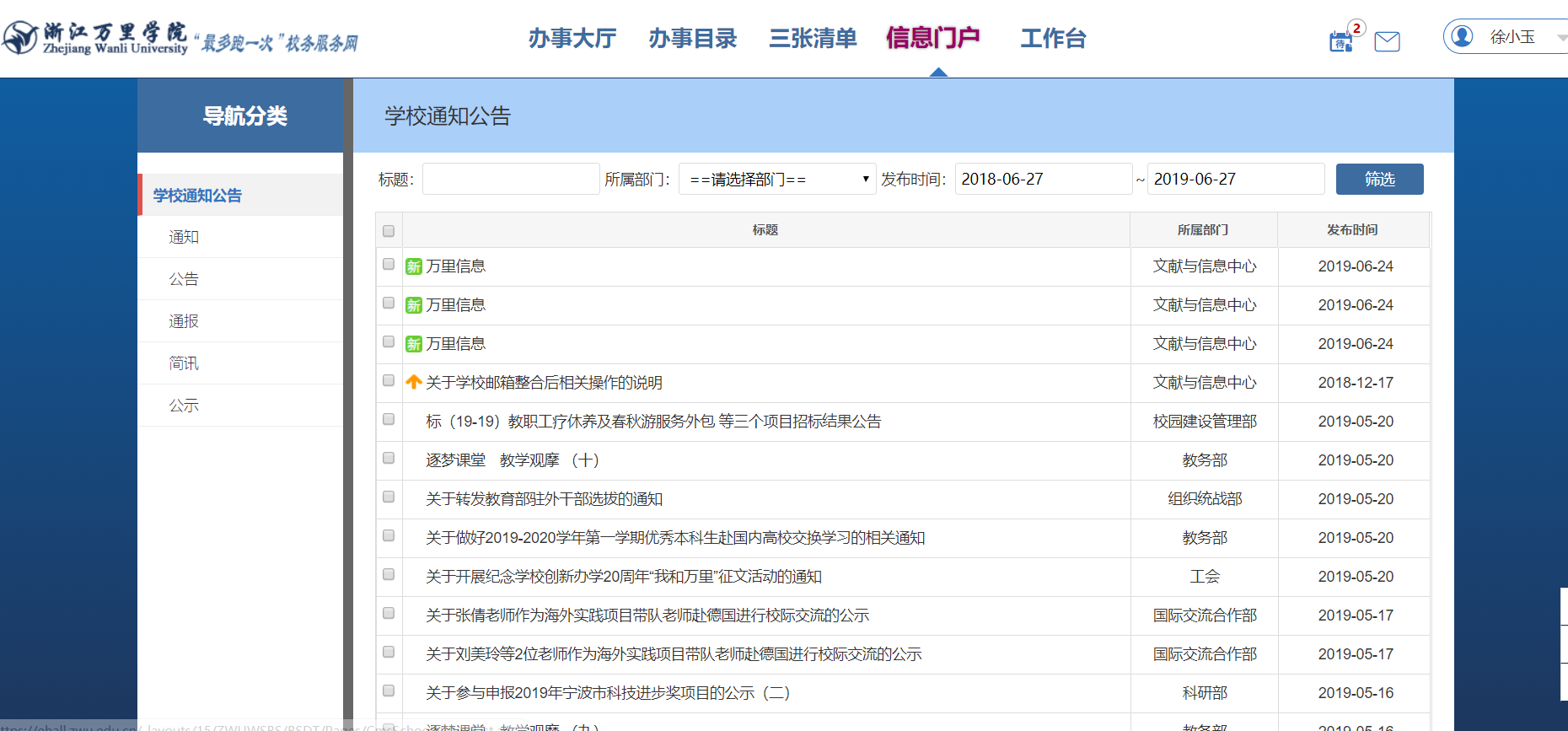Select 通报 in the sidebar navigation
The image size is (1568, 731).
pyautogui.click(x=184, y=321)
